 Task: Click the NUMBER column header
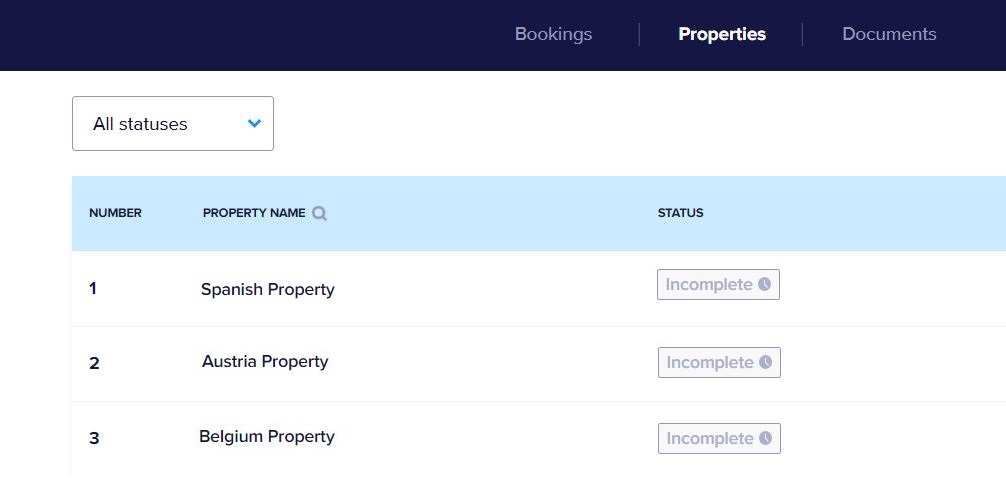pos(115,213)
